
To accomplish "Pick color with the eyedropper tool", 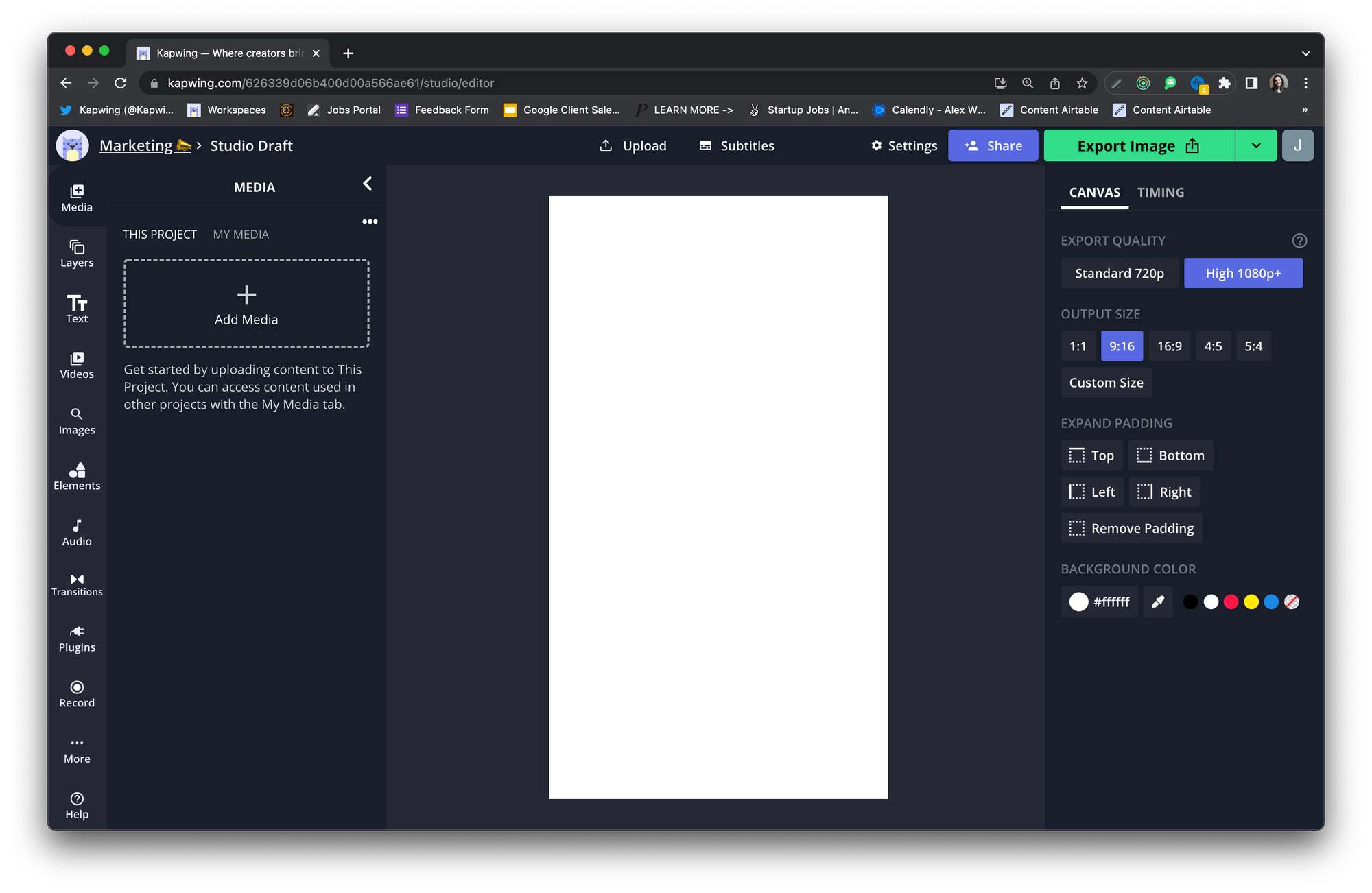I will click(x=1158, y=602).
